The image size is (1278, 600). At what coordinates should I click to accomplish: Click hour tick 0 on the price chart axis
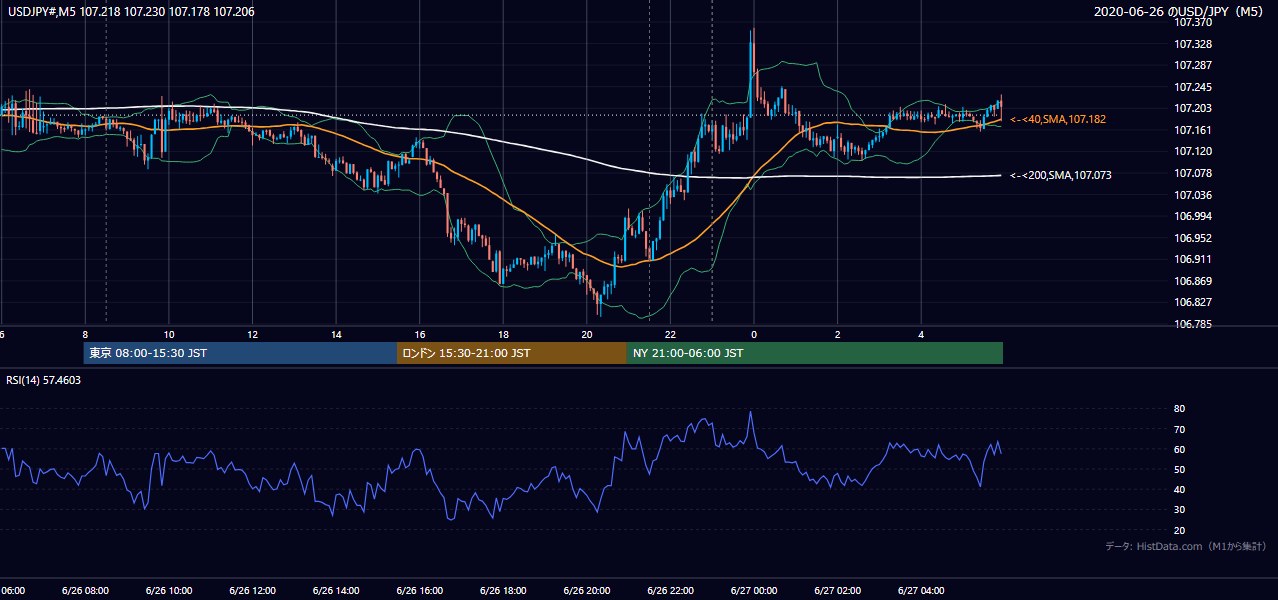(754, 335)
